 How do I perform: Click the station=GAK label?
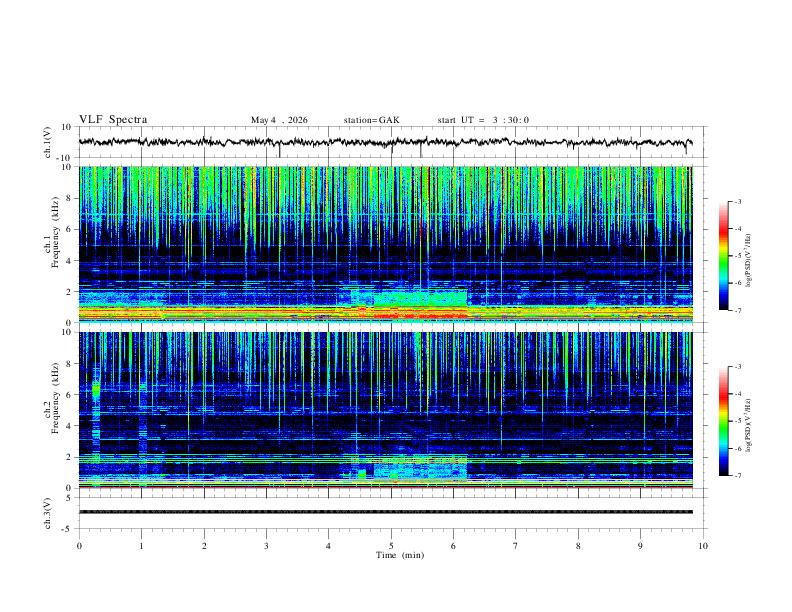(371, 120)
